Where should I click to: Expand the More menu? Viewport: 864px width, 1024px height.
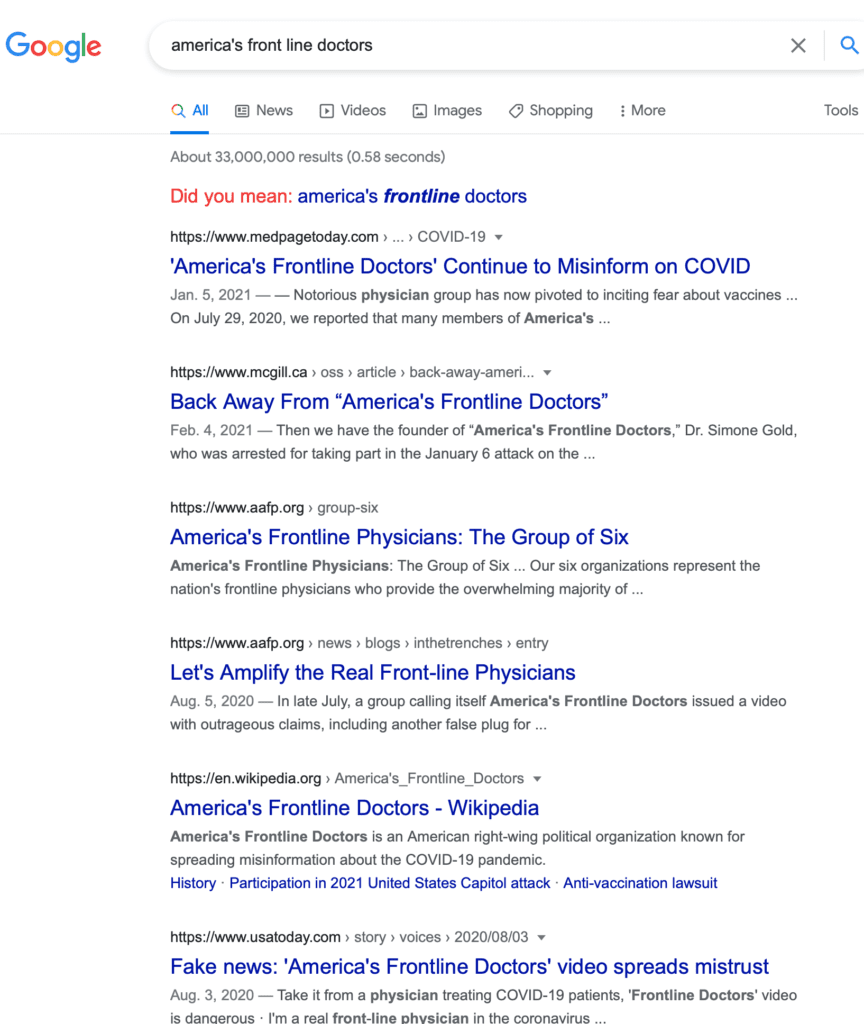[x=643, y=110]
